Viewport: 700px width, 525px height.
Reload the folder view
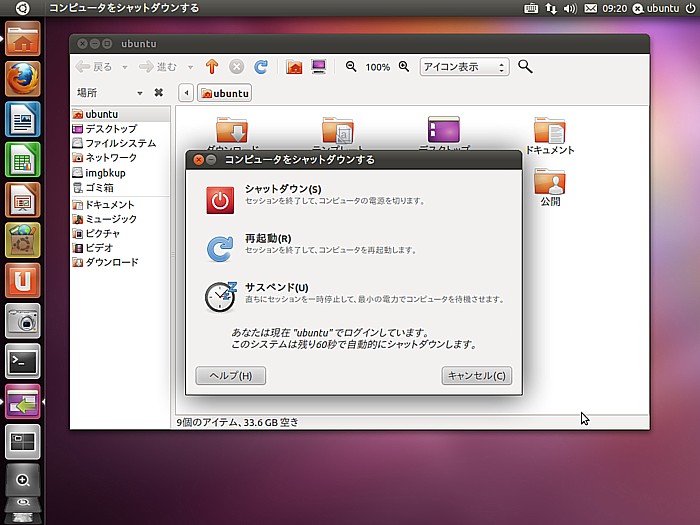click(261, 67)
